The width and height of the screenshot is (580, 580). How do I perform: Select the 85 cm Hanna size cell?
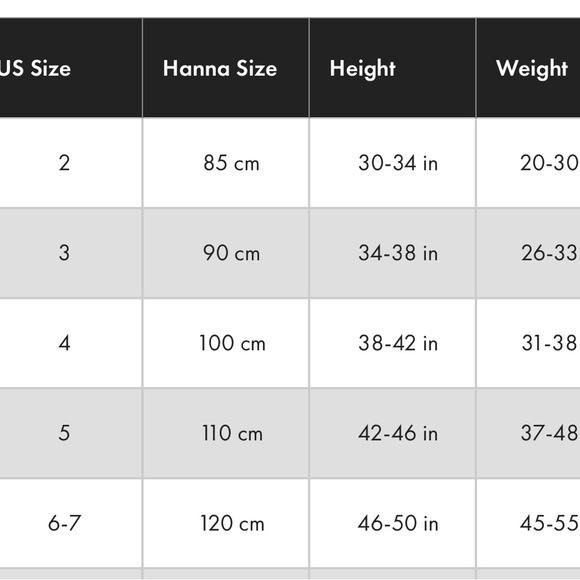point(226,163)
